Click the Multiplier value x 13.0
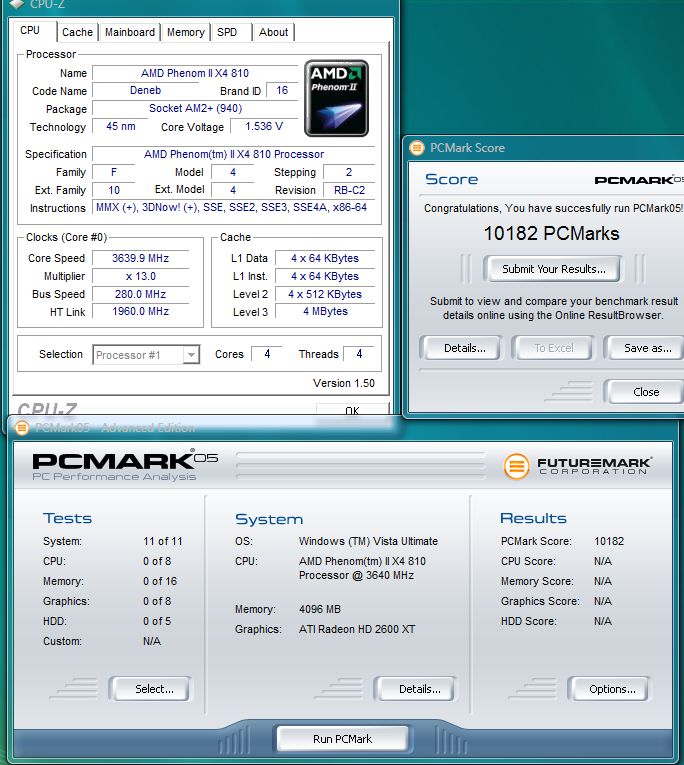Viewport: 684px width, 765px height. coord(141,276)
